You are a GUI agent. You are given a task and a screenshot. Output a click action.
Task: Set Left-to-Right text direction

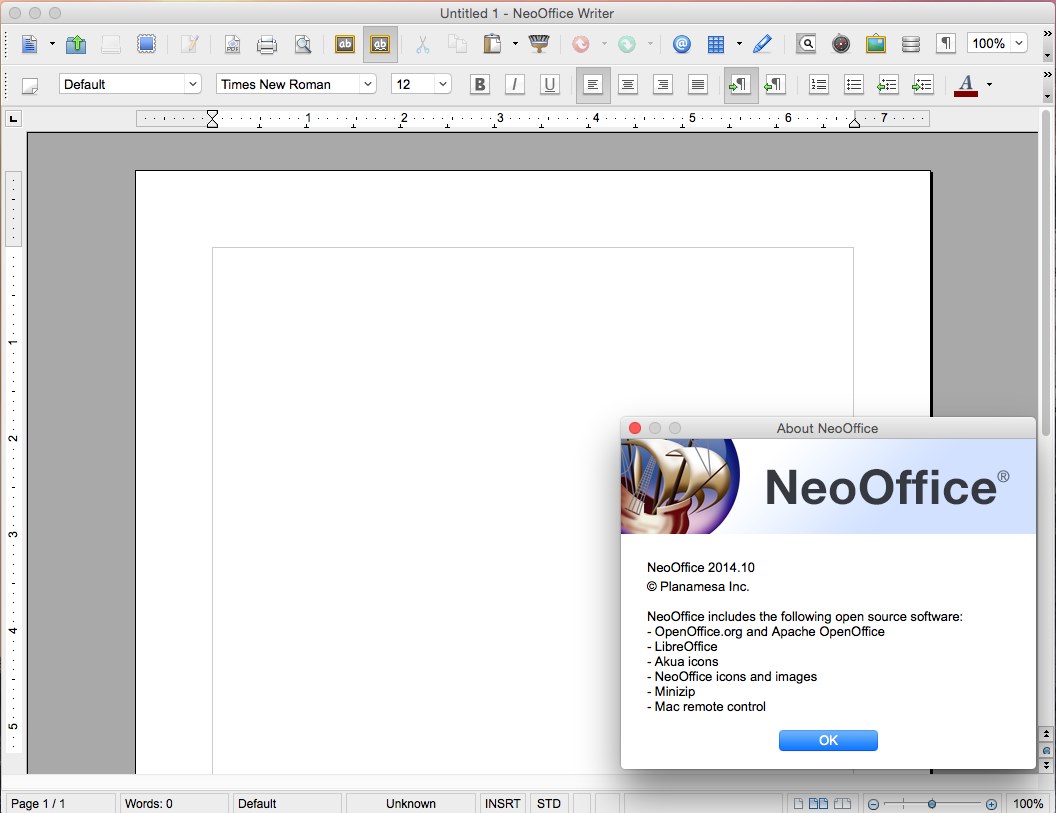pos(740,85)
